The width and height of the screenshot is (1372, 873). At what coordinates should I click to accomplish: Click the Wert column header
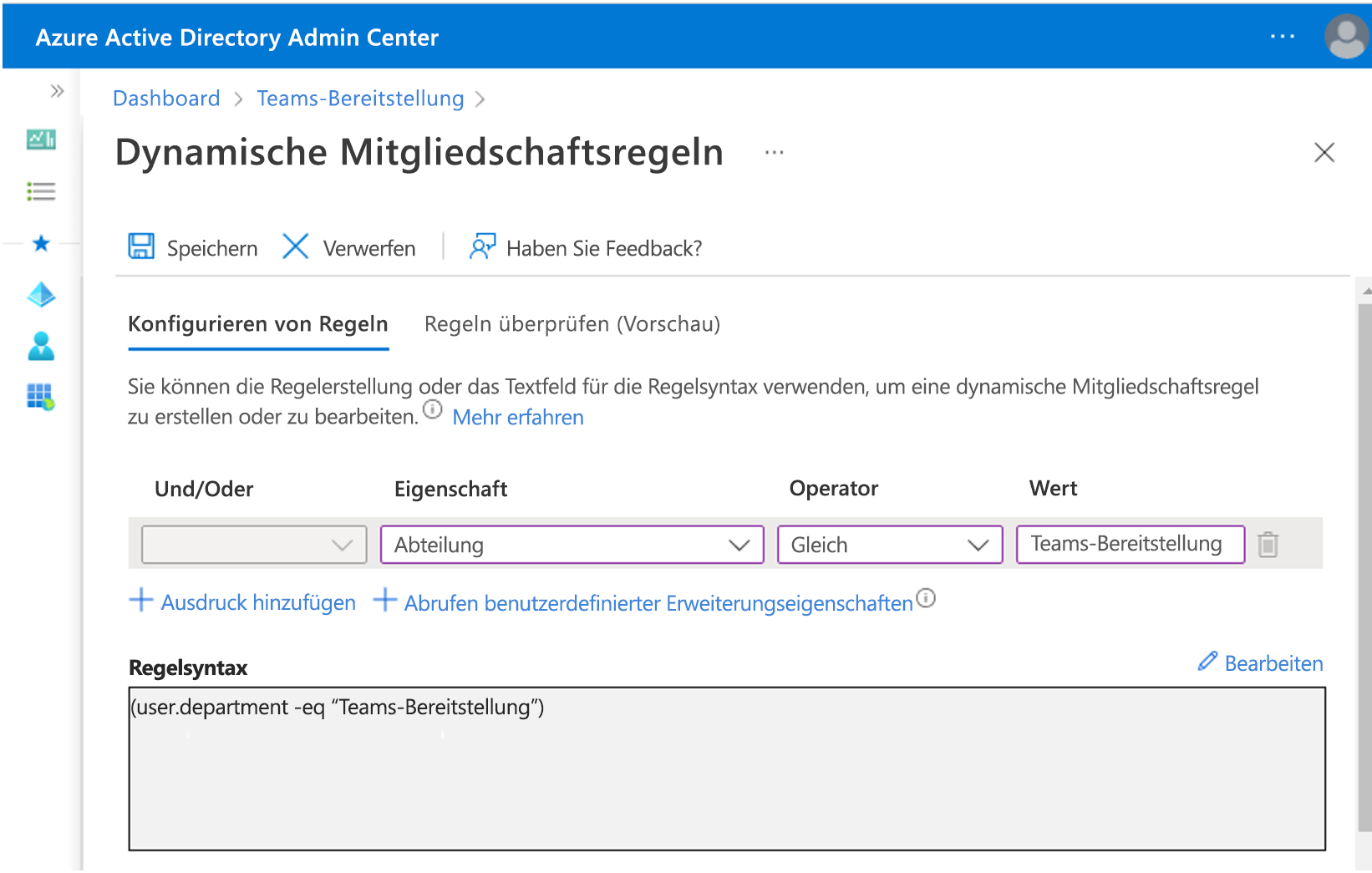(x=1053, y=489)
